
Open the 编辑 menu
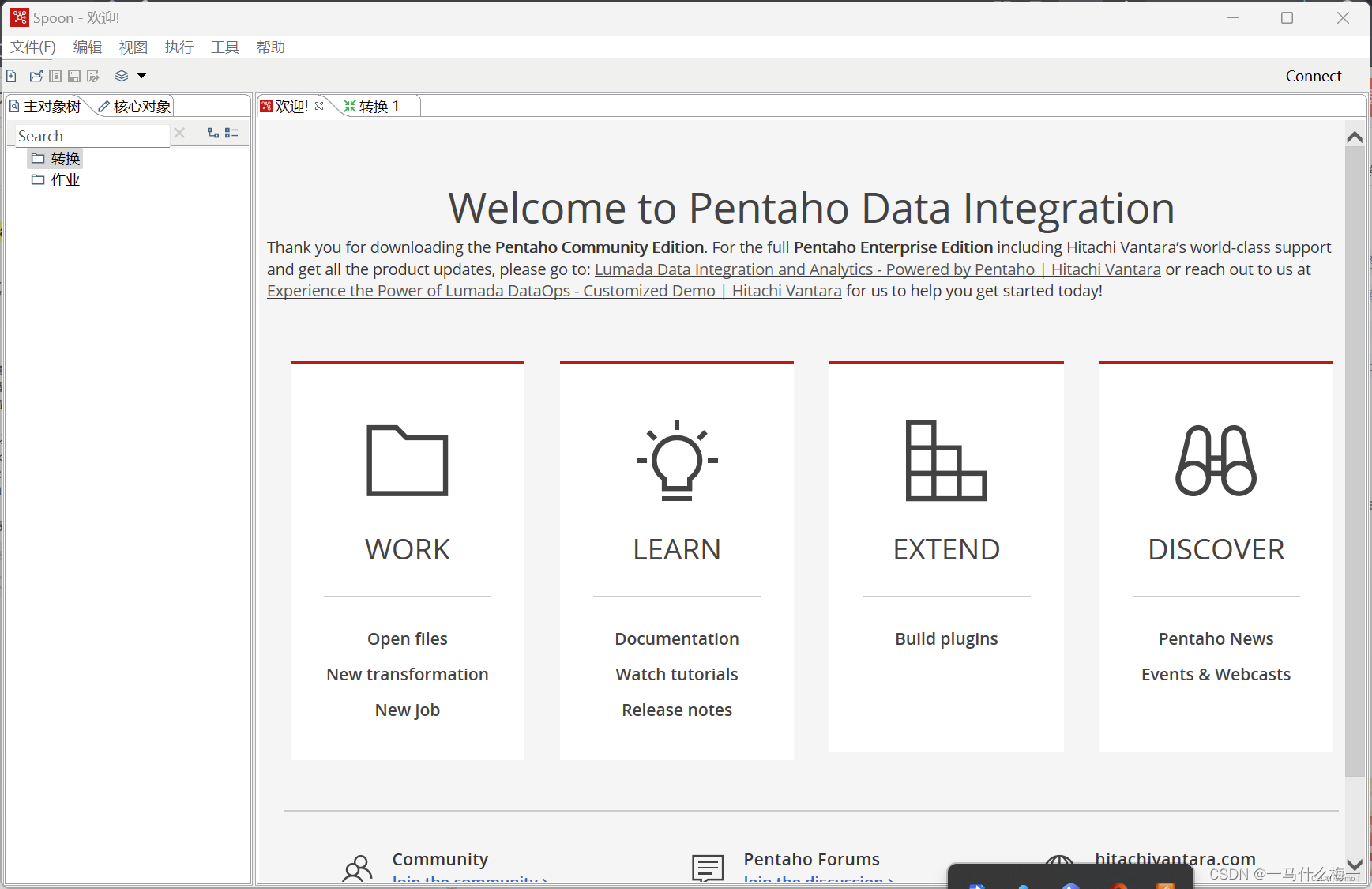[88, 47]
